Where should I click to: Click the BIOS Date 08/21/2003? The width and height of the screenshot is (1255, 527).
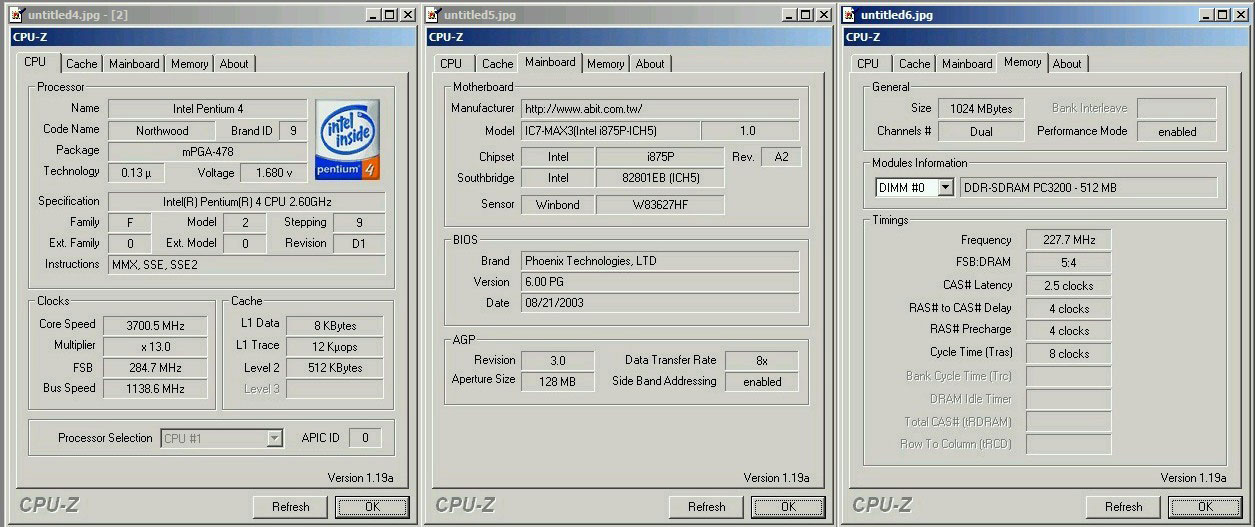(x=660, y=303)
